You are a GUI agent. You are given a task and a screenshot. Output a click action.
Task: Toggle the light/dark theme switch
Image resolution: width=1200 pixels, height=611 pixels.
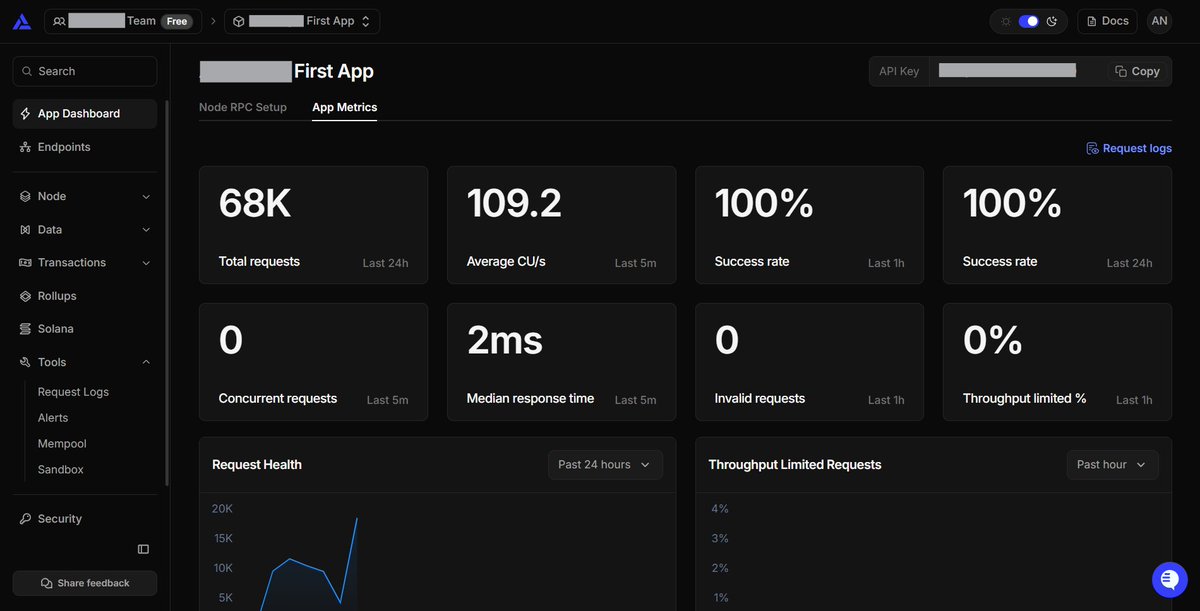coord(1028,21)
